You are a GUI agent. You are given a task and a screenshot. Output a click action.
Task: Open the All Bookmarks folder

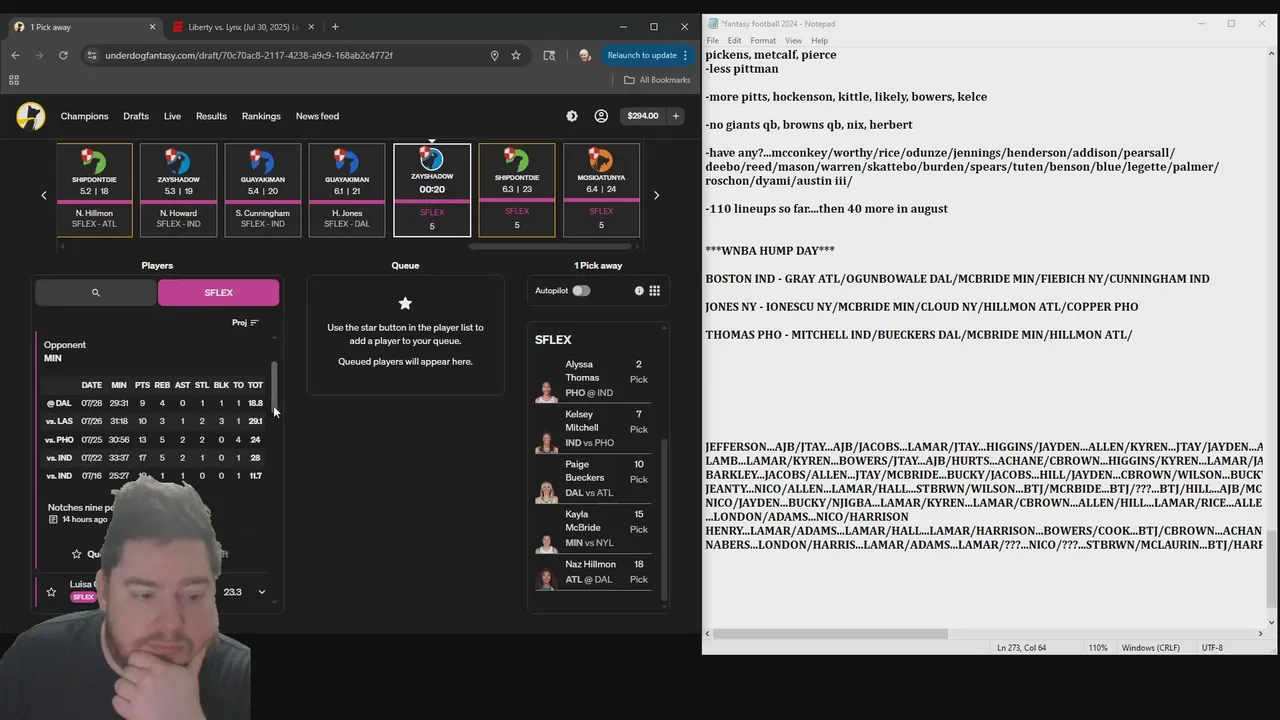coord(657,80)
